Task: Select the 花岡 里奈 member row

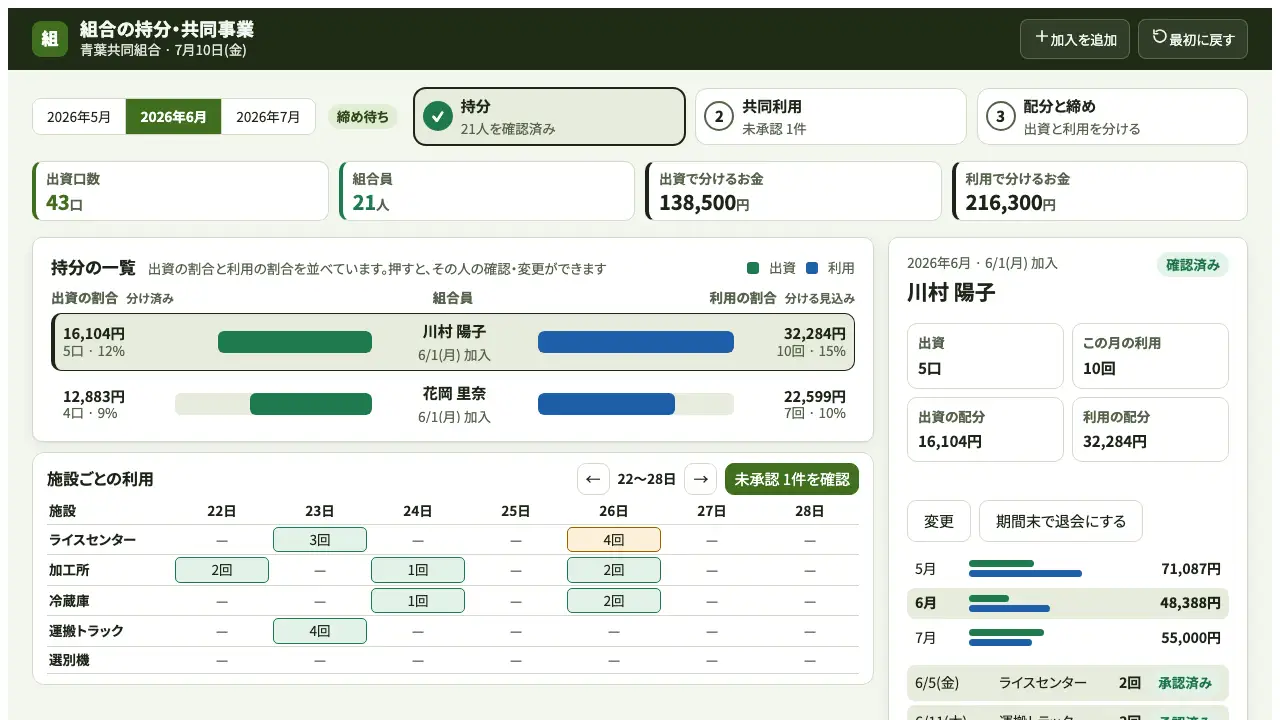Action: click(453, 404)
